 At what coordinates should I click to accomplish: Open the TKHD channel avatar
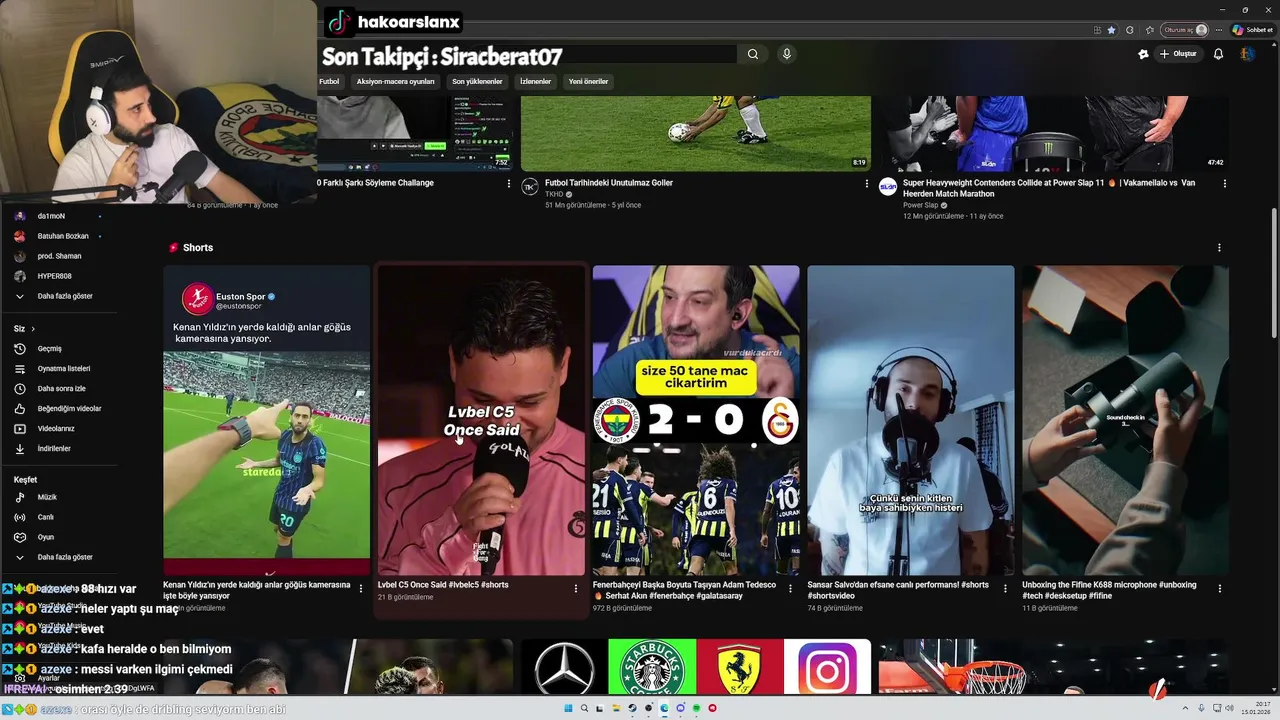530,187
